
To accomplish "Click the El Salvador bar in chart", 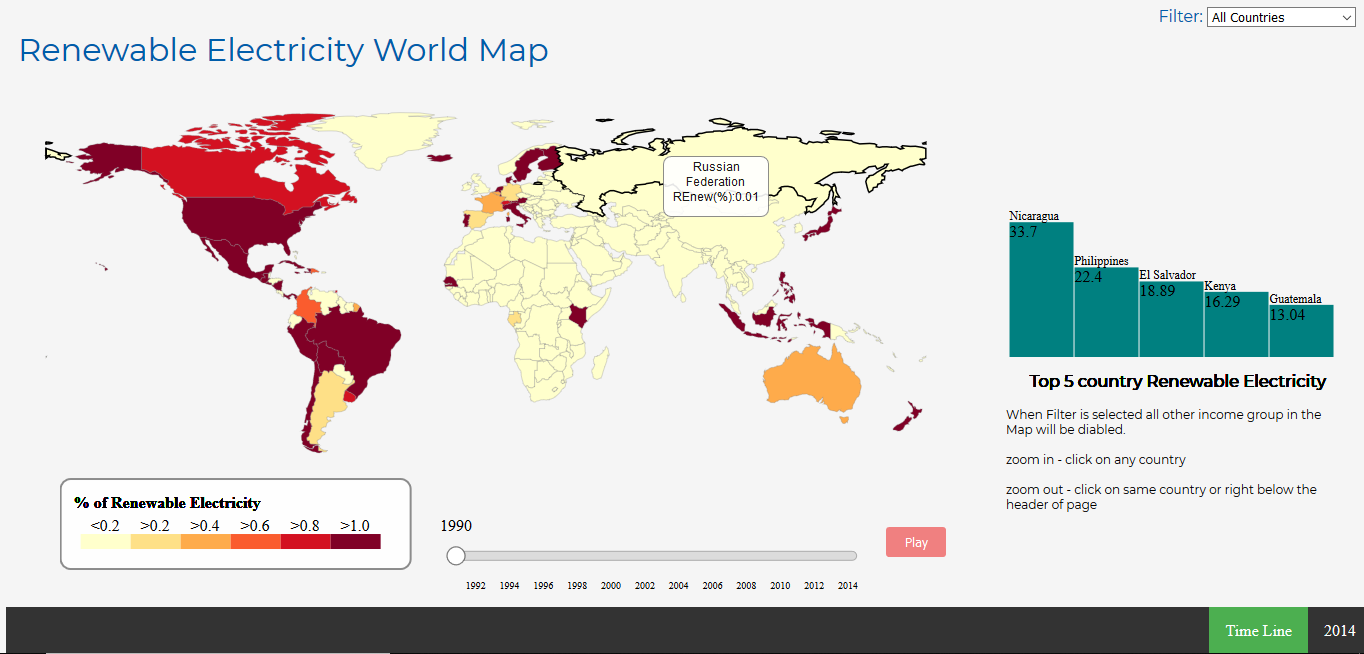I will [x=1171, y=319].
